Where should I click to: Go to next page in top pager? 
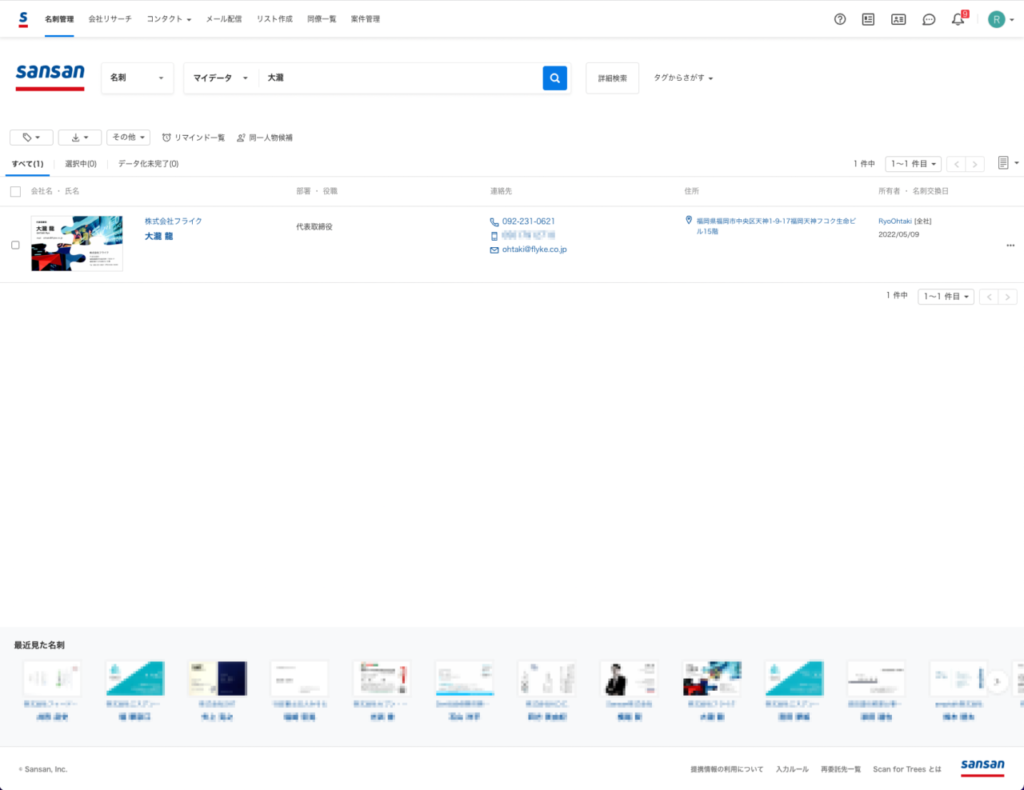(975, 164)
